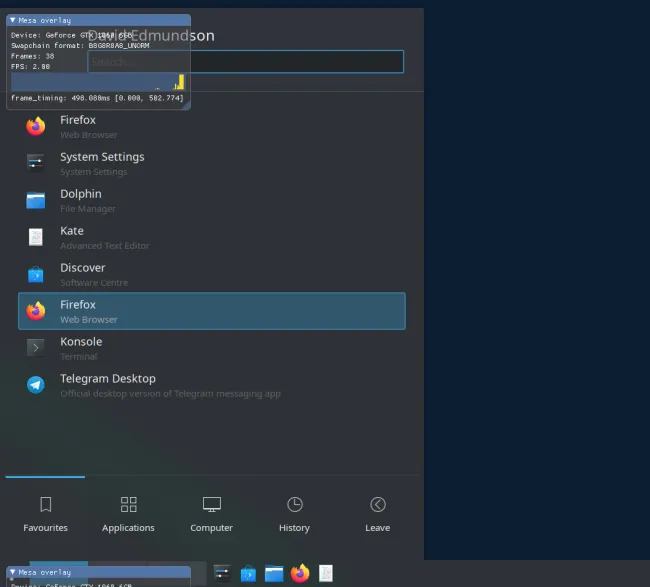Collapse the bottom Mesa overlay triangle

[12, 572]
